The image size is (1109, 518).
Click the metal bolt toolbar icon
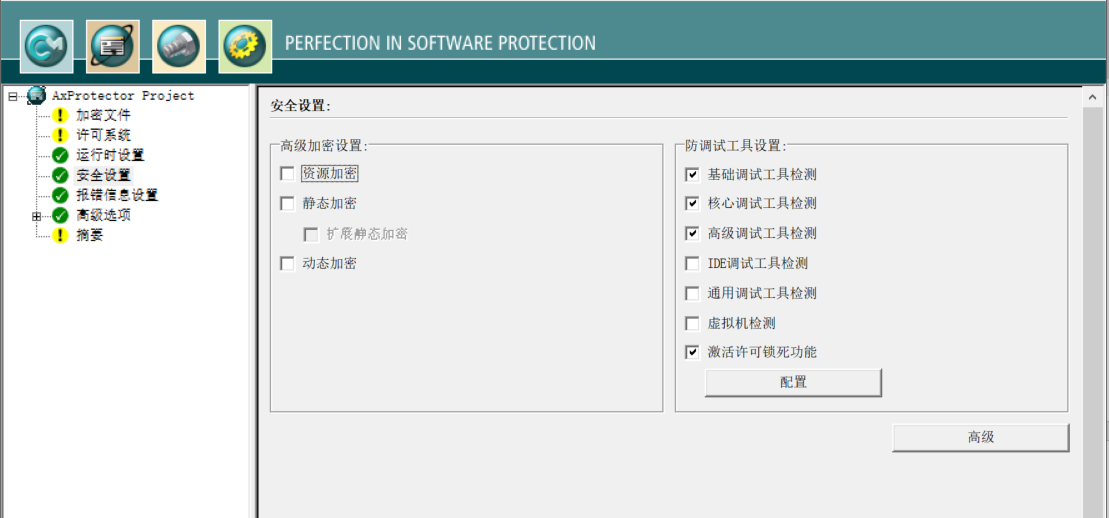179,46
